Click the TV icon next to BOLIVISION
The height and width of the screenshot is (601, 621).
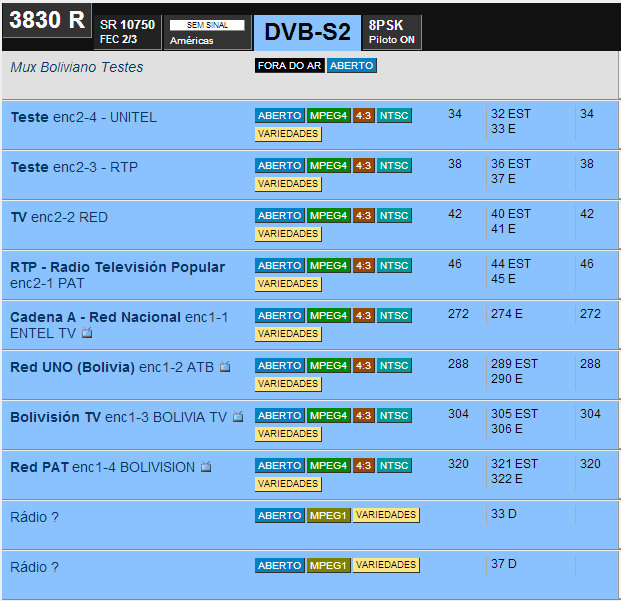206,467
